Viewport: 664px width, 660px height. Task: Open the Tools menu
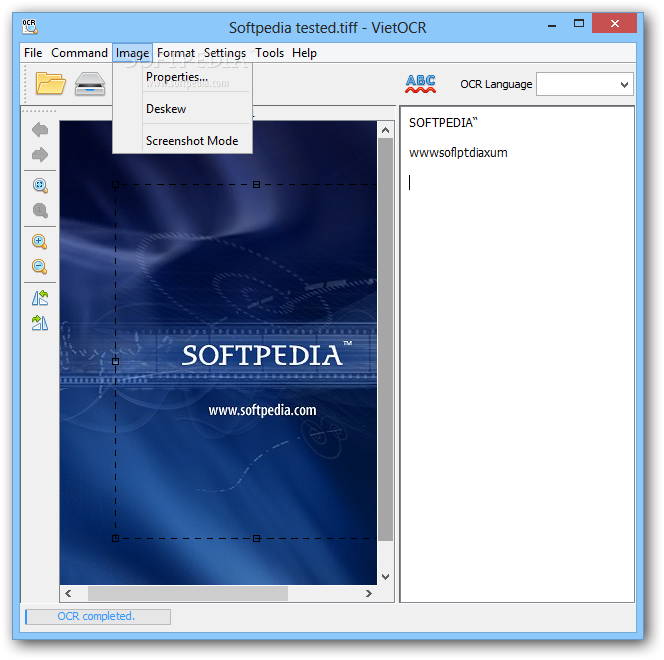tap(269, 53)
